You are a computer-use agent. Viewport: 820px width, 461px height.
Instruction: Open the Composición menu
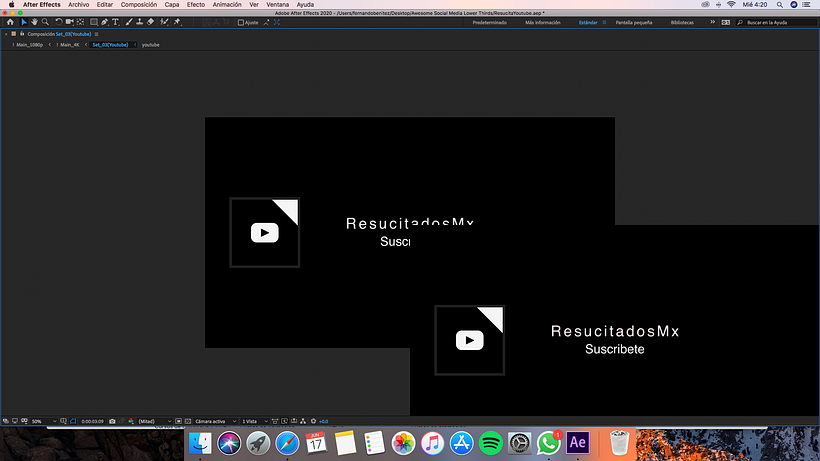coord(139,5)
